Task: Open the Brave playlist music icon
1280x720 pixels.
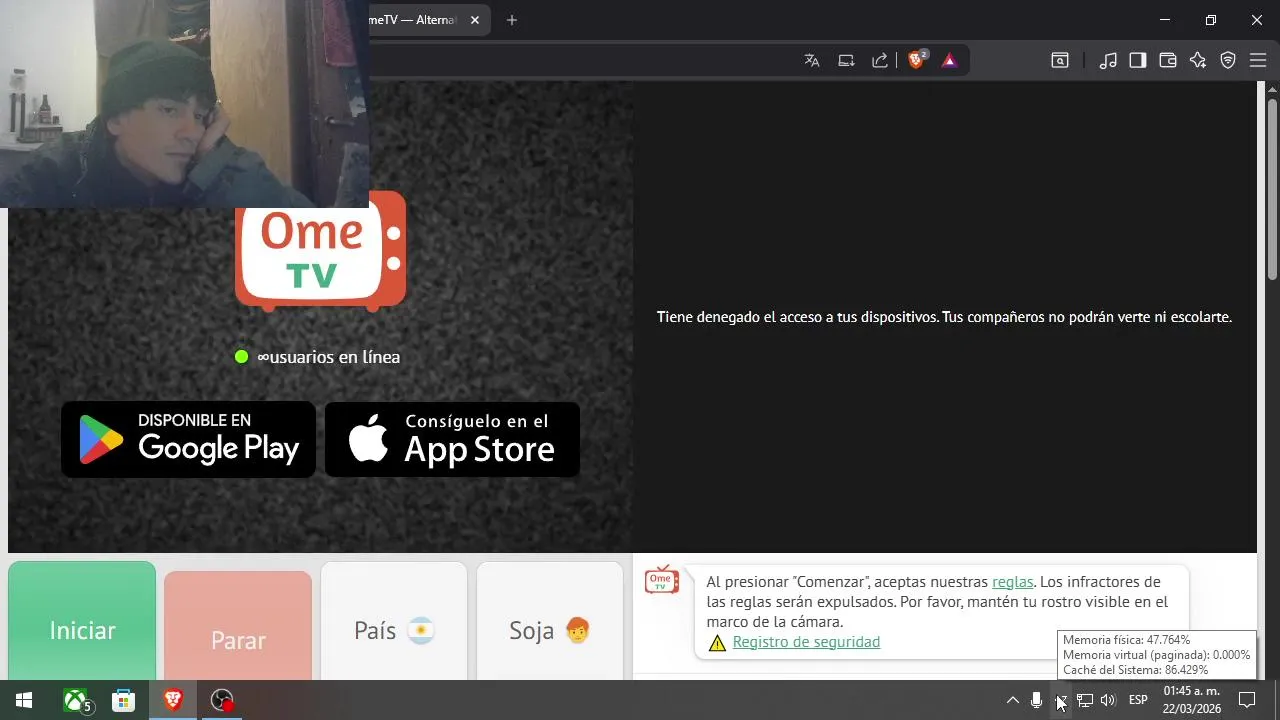Action: click(x=1108, y=60)
